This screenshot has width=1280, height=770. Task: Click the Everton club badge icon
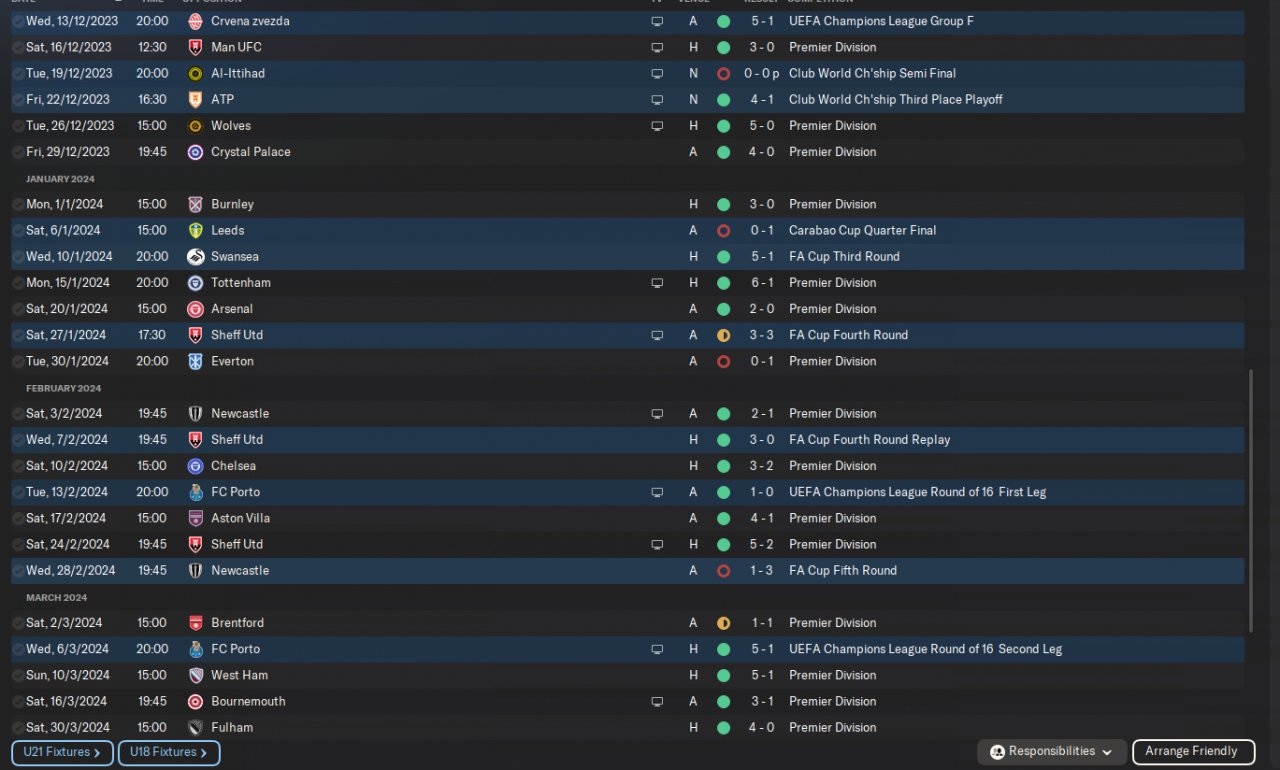click(195, 361)
